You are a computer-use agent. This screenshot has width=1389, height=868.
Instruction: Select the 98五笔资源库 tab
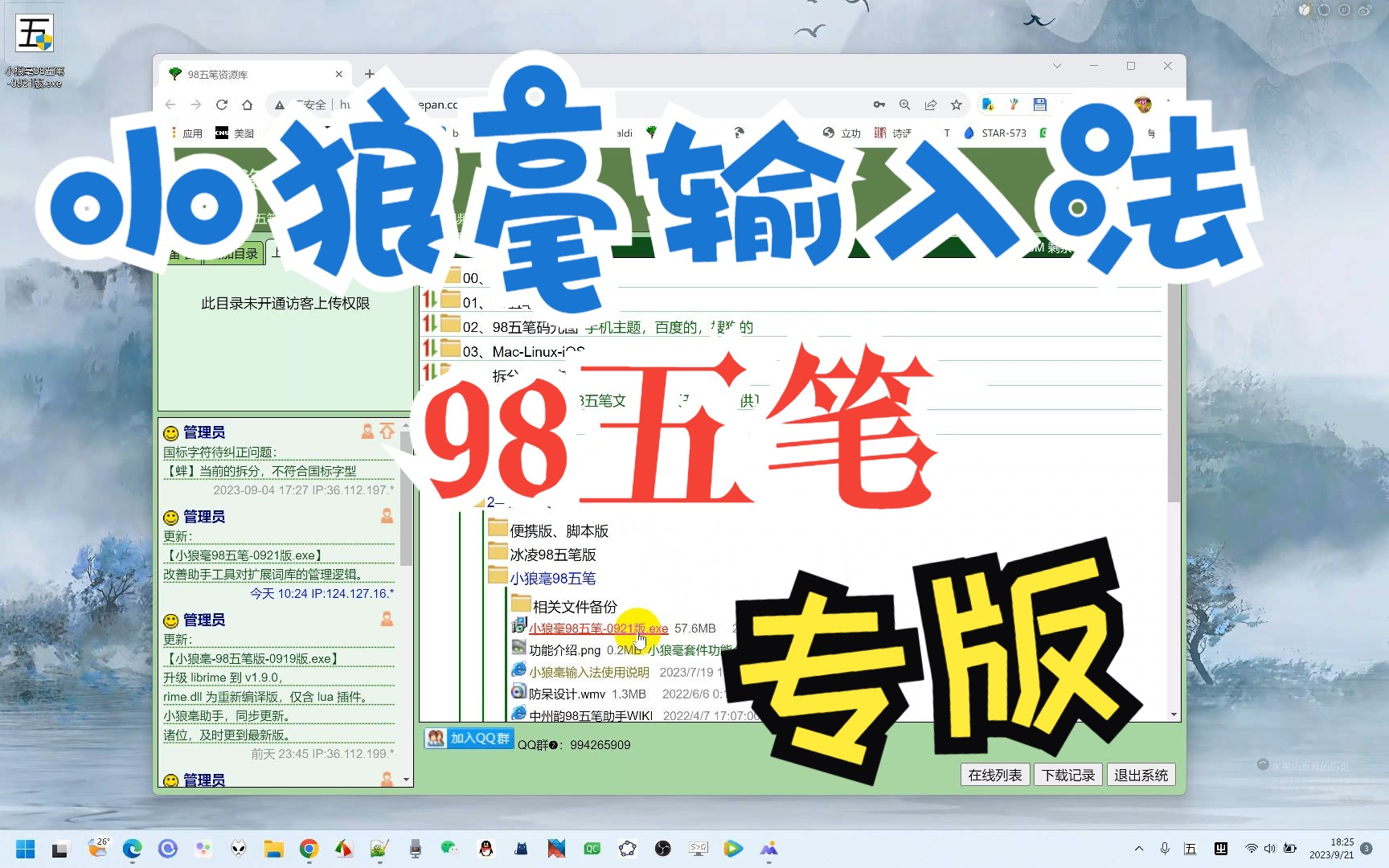(x=255, y=74)
